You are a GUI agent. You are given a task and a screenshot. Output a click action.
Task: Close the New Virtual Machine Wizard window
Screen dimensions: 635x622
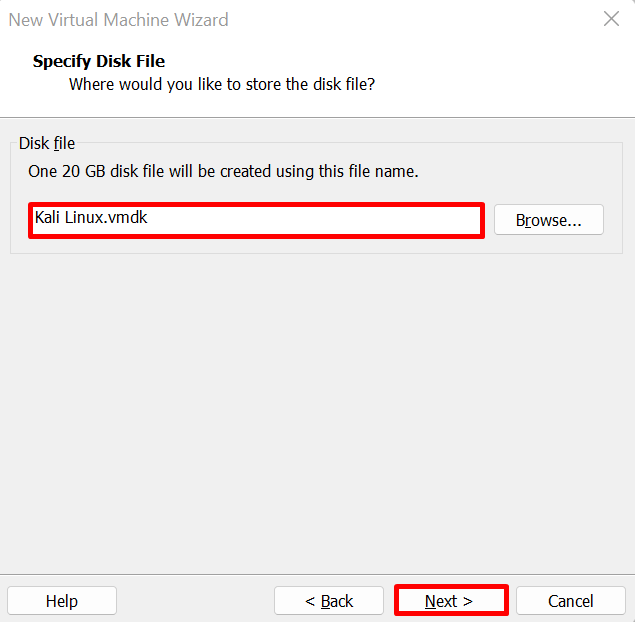point(611,19)
